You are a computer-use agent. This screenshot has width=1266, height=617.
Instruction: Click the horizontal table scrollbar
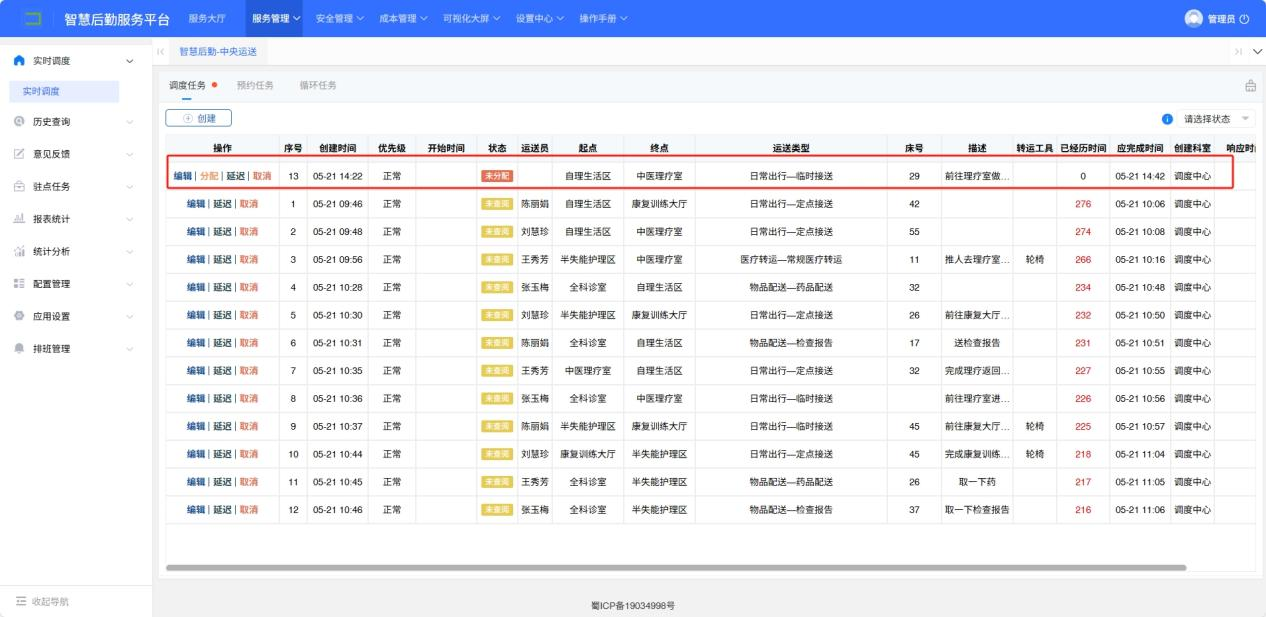point(676,567)
